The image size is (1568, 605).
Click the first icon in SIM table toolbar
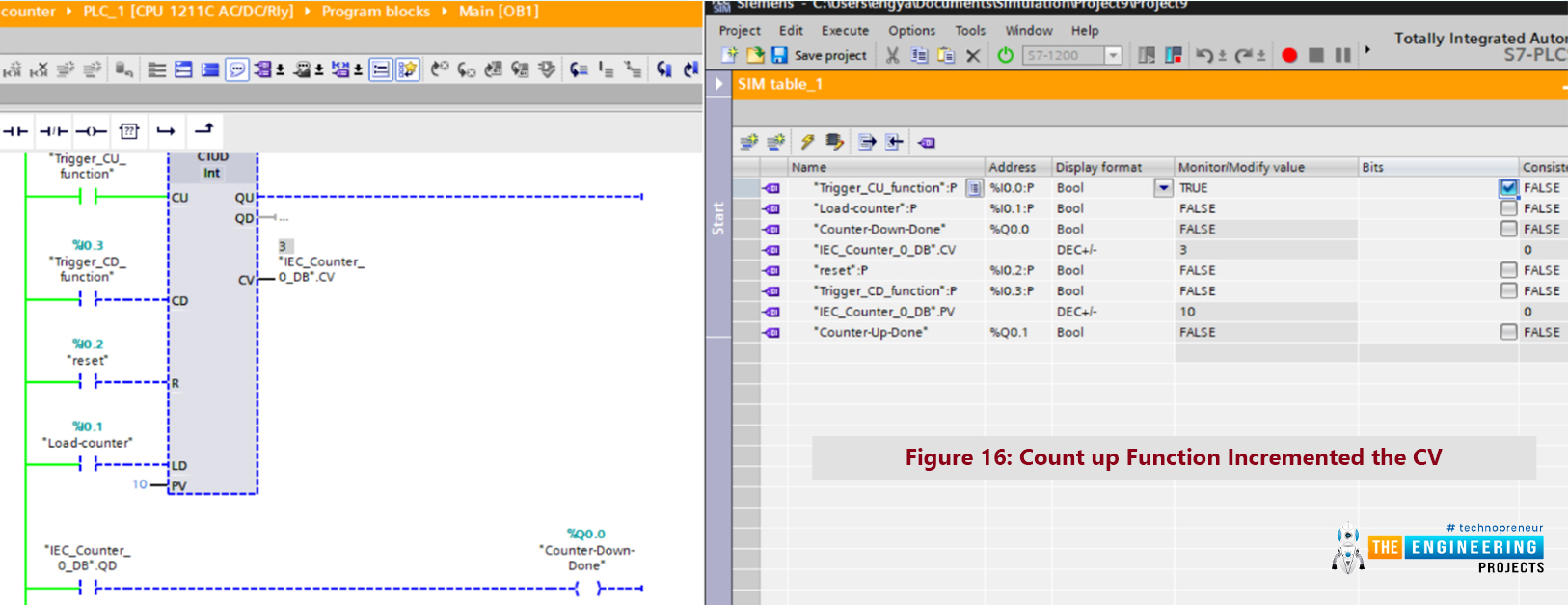[748, 142]
